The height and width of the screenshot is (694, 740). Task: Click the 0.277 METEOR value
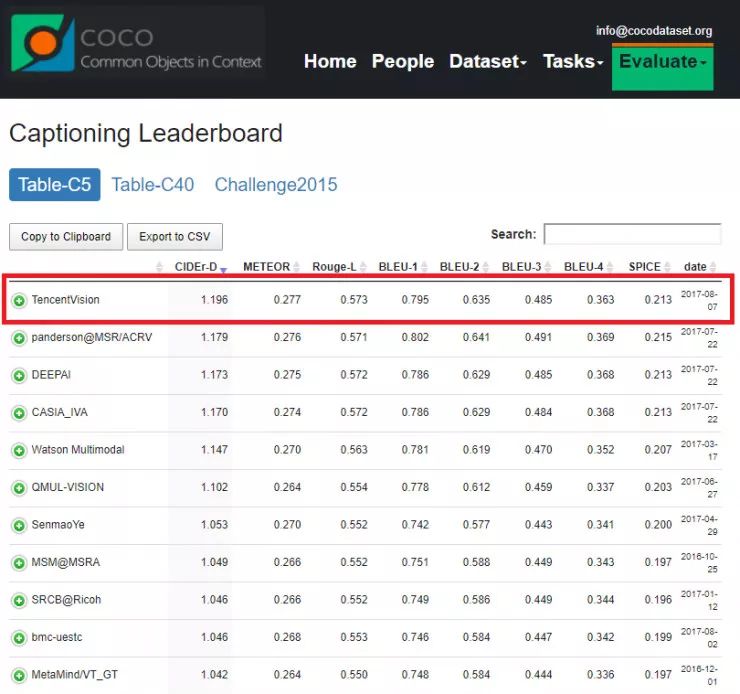pyautogui.click(x=287, y=300)
